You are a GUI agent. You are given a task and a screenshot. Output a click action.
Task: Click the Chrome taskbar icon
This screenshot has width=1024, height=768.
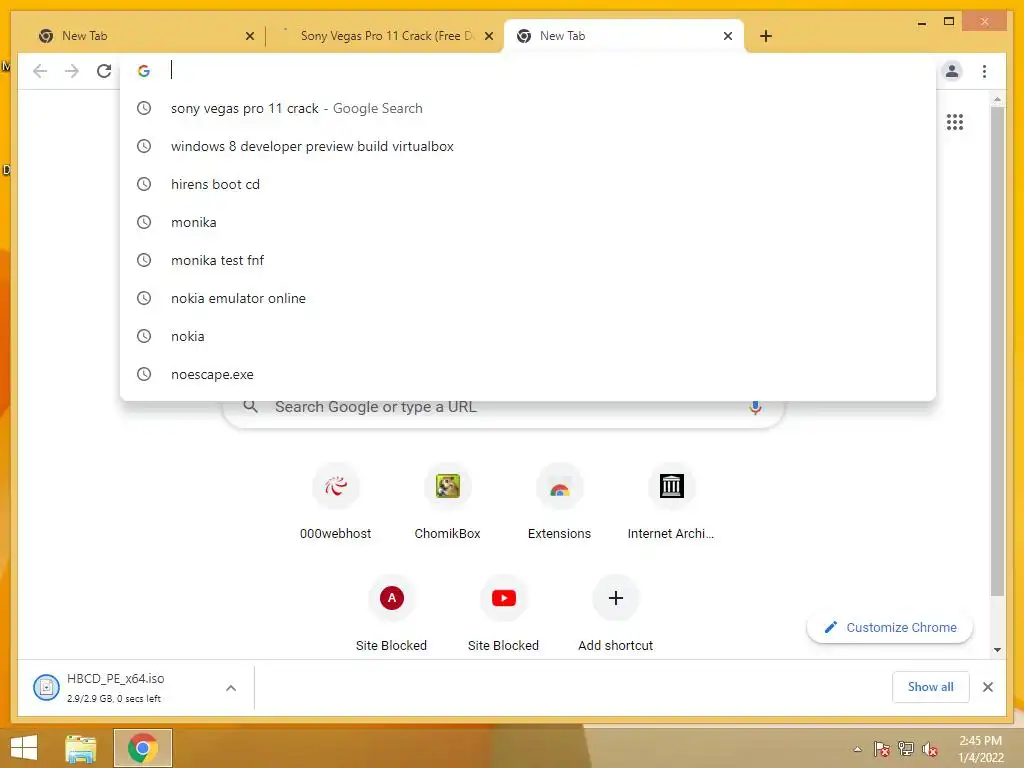pos(143,748)
